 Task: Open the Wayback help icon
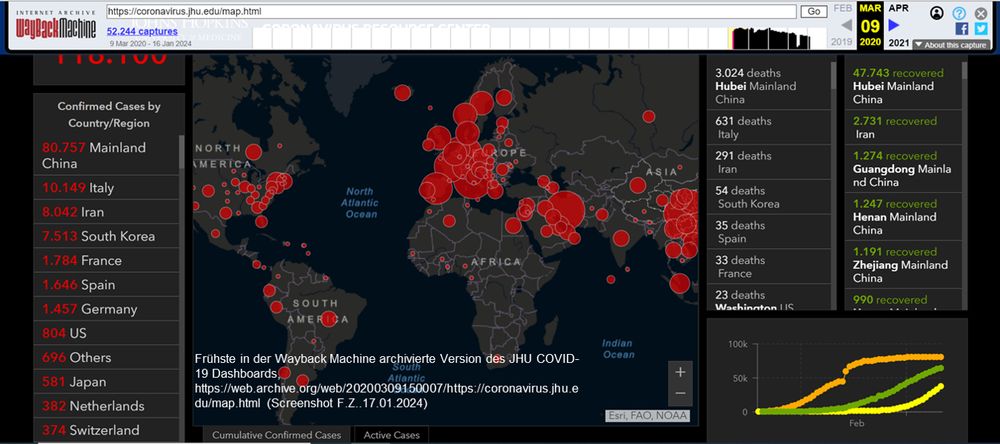[959, 13]
